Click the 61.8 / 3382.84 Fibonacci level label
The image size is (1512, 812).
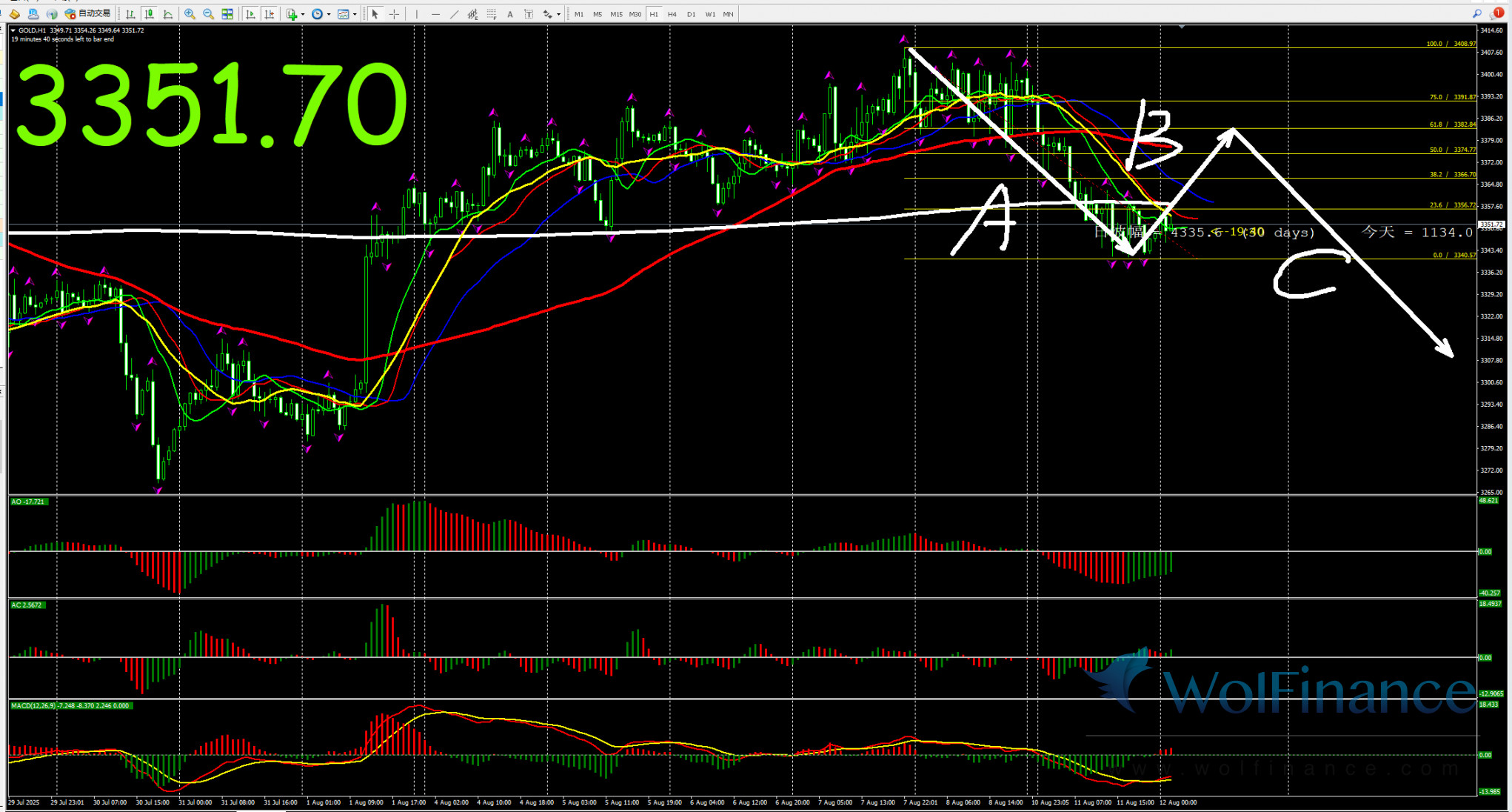pyautogui.click(x=1452, y=124)
